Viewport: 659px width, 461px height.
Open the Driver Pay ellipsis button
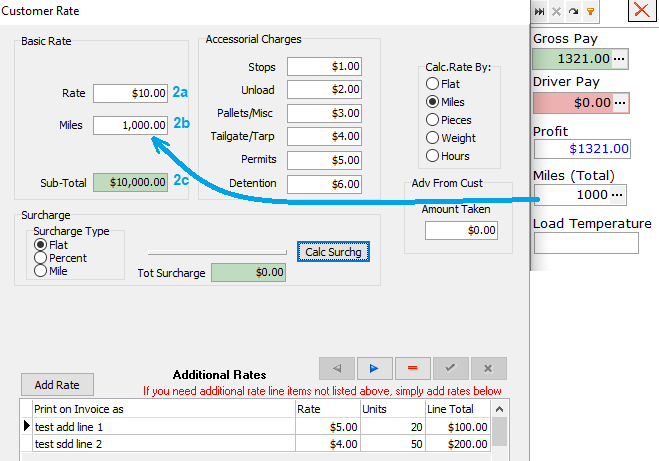pyautogui.click(x=620, y=102)
